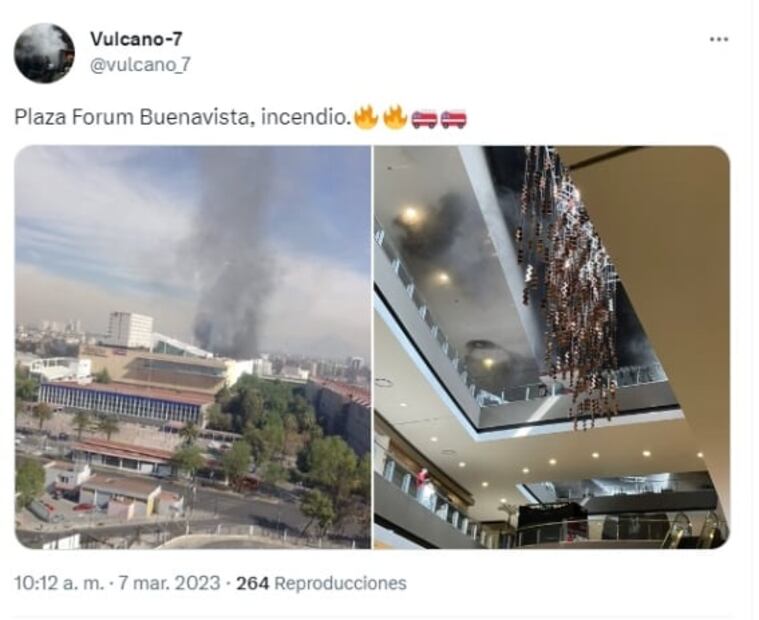
Task: Open the Vulcano-7 profile avatar
Action: pyautogui.click(x=44, y=53)
